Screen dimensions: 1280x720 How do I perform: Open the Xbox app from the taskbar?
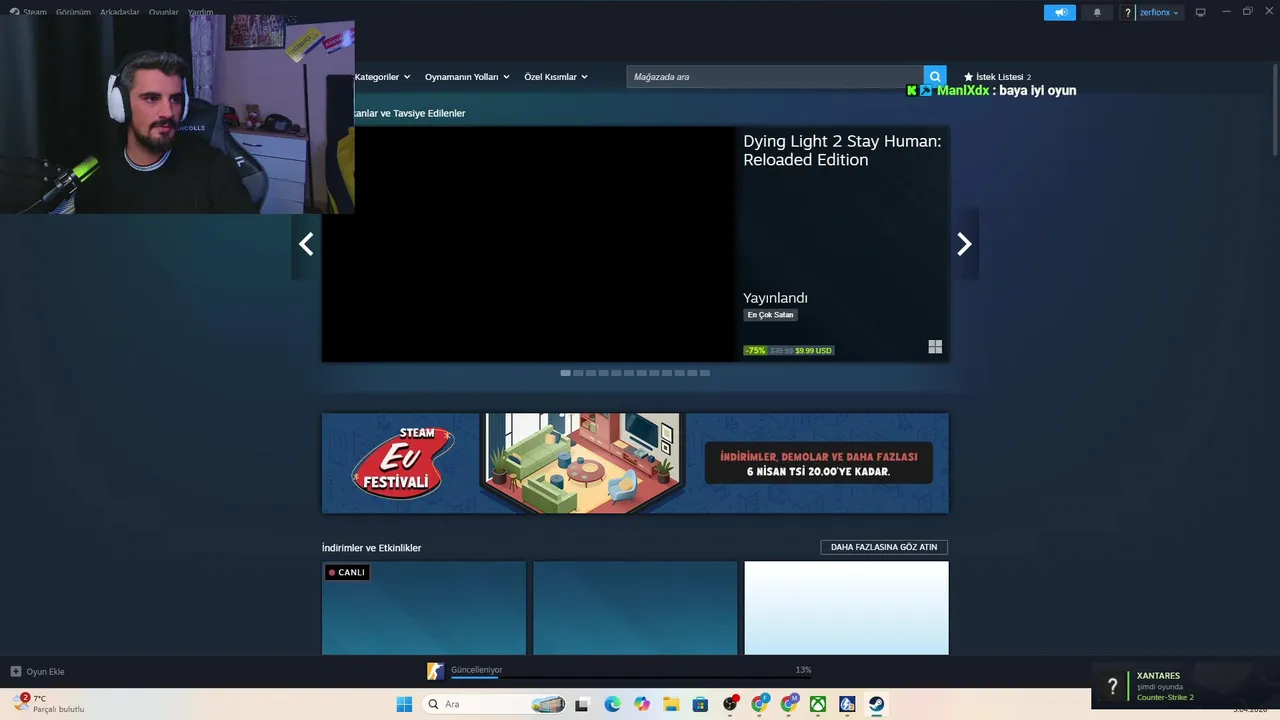click(x=818, y=704)
